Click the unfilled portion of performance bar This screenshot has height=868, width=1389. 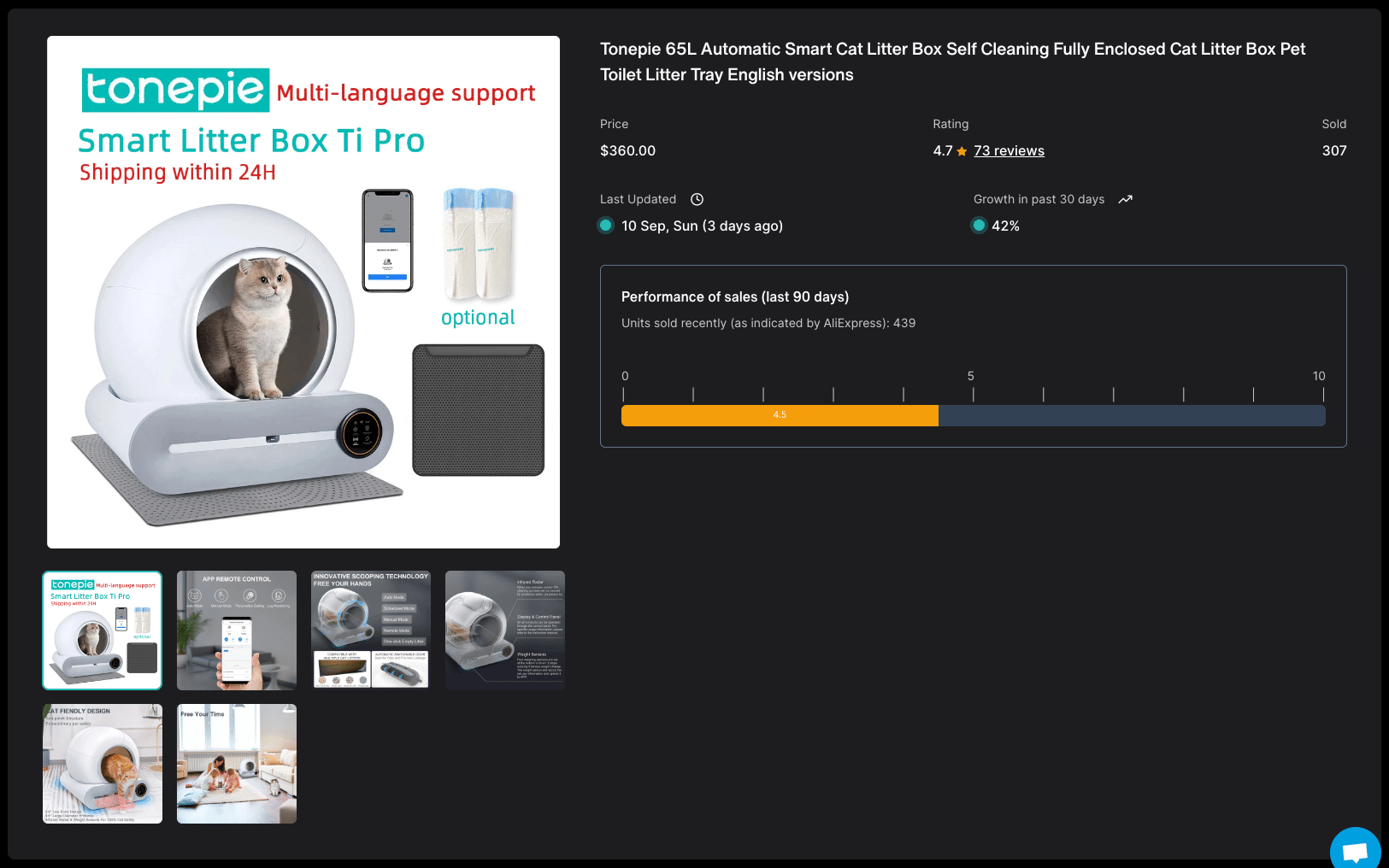pos(1132,415)
